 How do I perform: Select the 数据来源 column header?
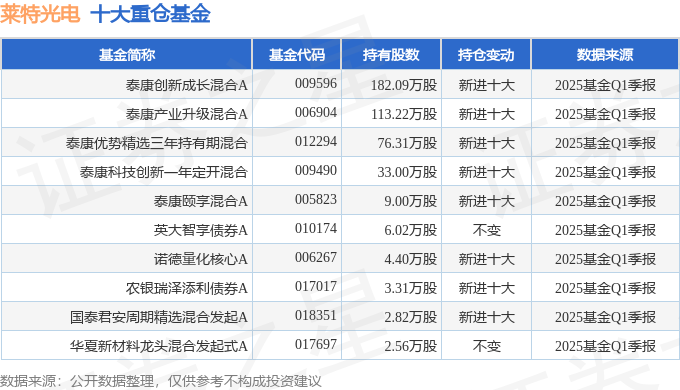tap(605, 55)
